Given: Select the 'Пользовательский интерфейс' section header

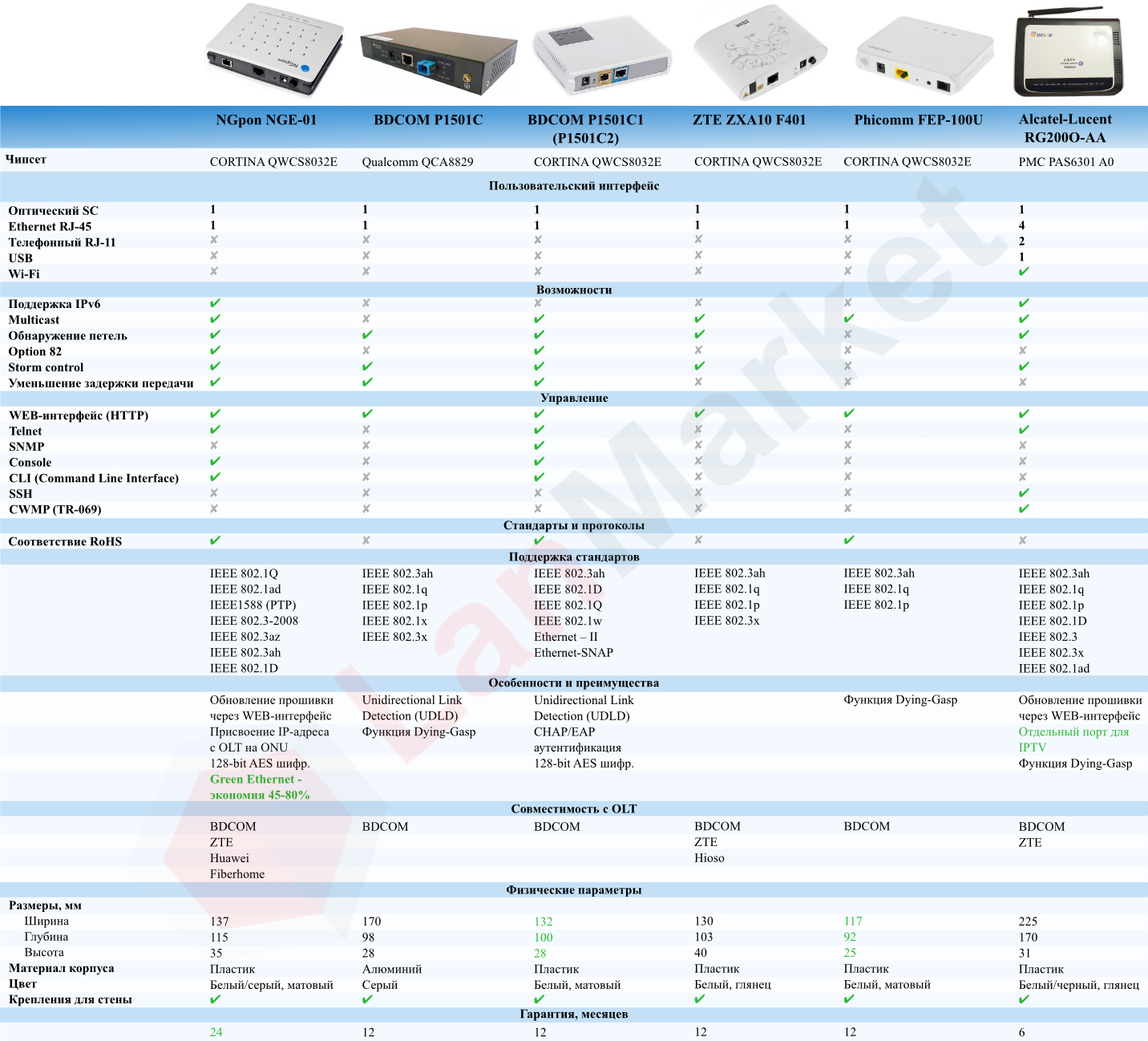Looking at the screenshot, I should click(x=574, y=186).
